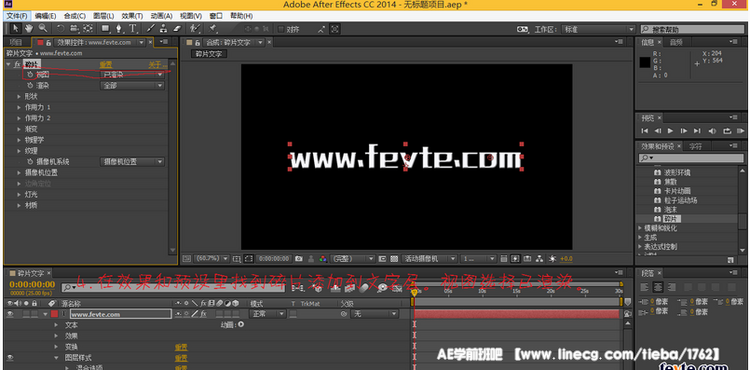Expand the 作用力 1 property group
Screen dimensions: 750x370
(19, 107)
